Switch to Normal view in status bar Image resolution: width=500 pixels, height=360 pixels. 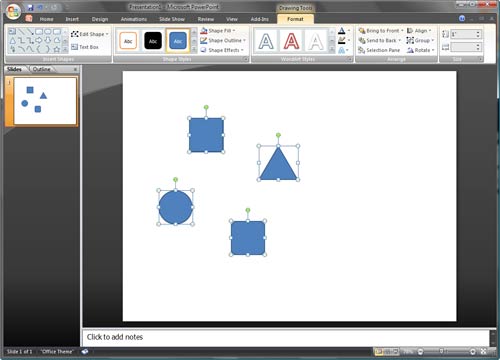tap(379, 351)
